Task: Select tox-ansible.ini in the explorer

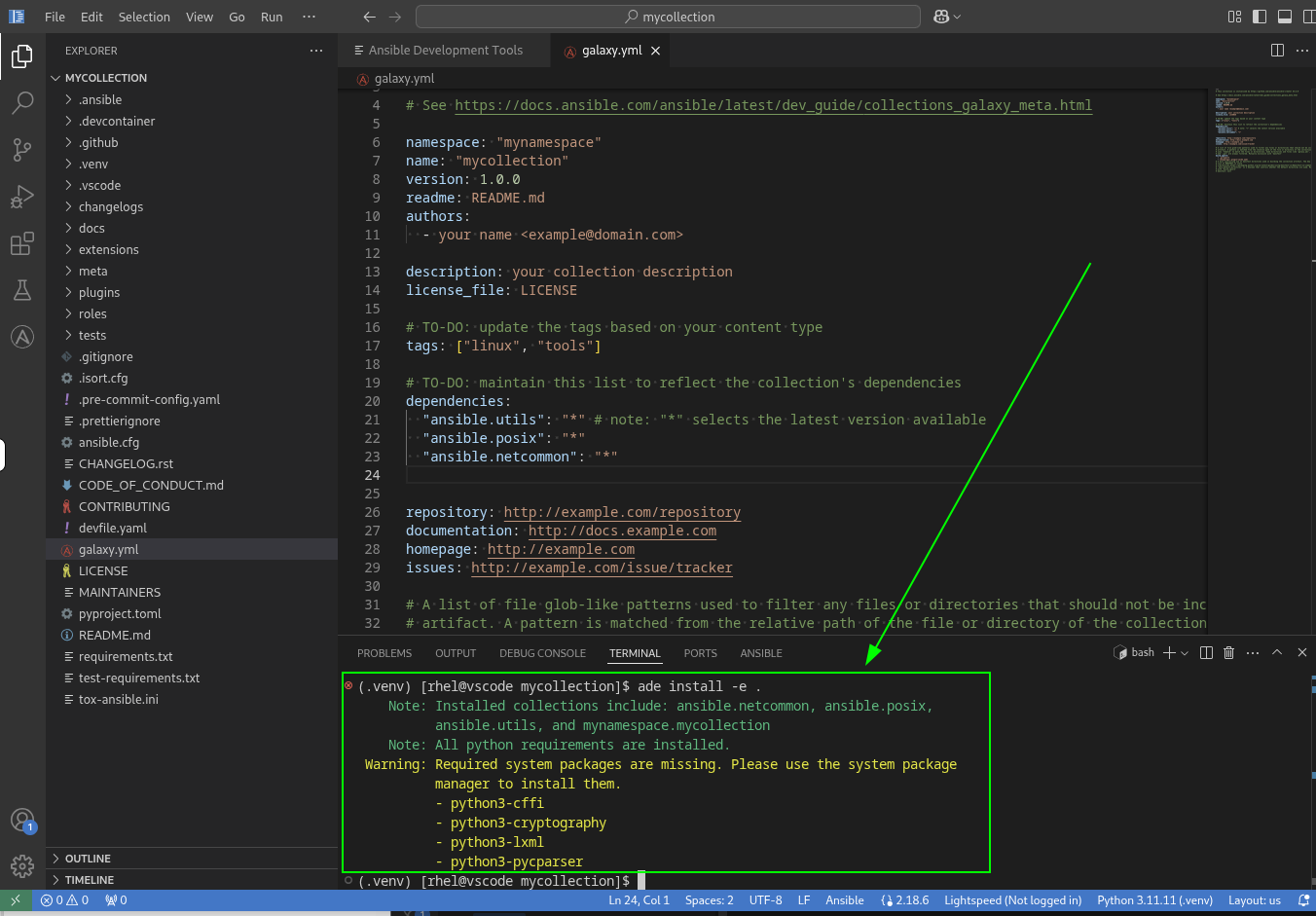Action: point(118,699)
